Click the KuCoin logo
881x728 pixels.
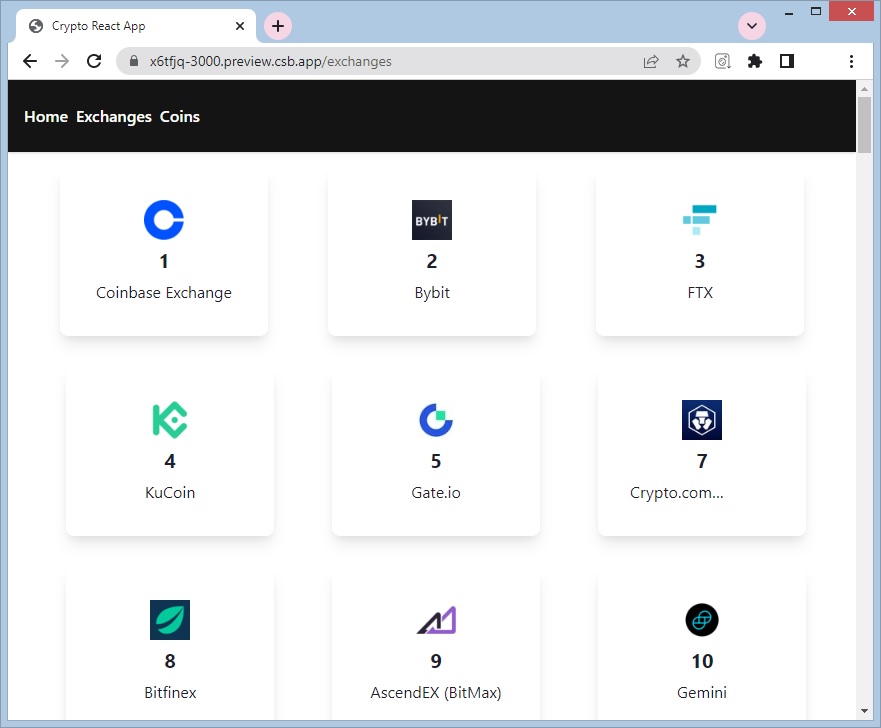(x=170, y=420)
